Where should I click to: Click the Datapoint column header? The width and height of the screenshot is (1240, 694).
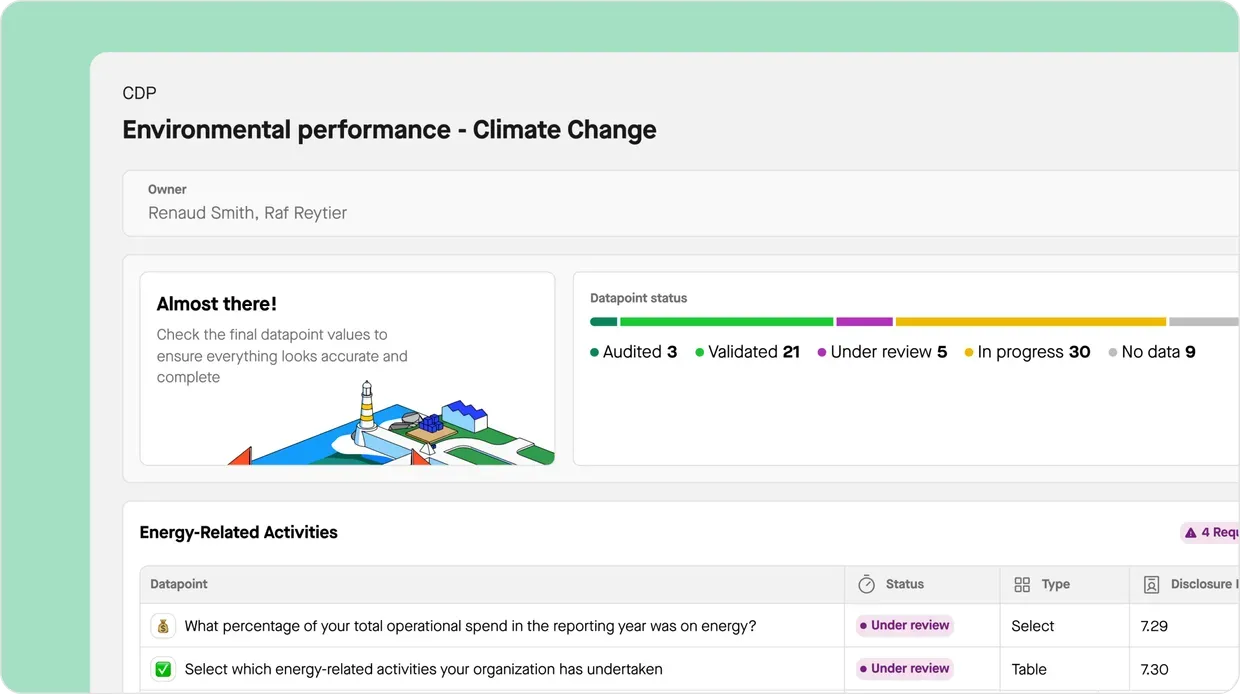[178, 584]
